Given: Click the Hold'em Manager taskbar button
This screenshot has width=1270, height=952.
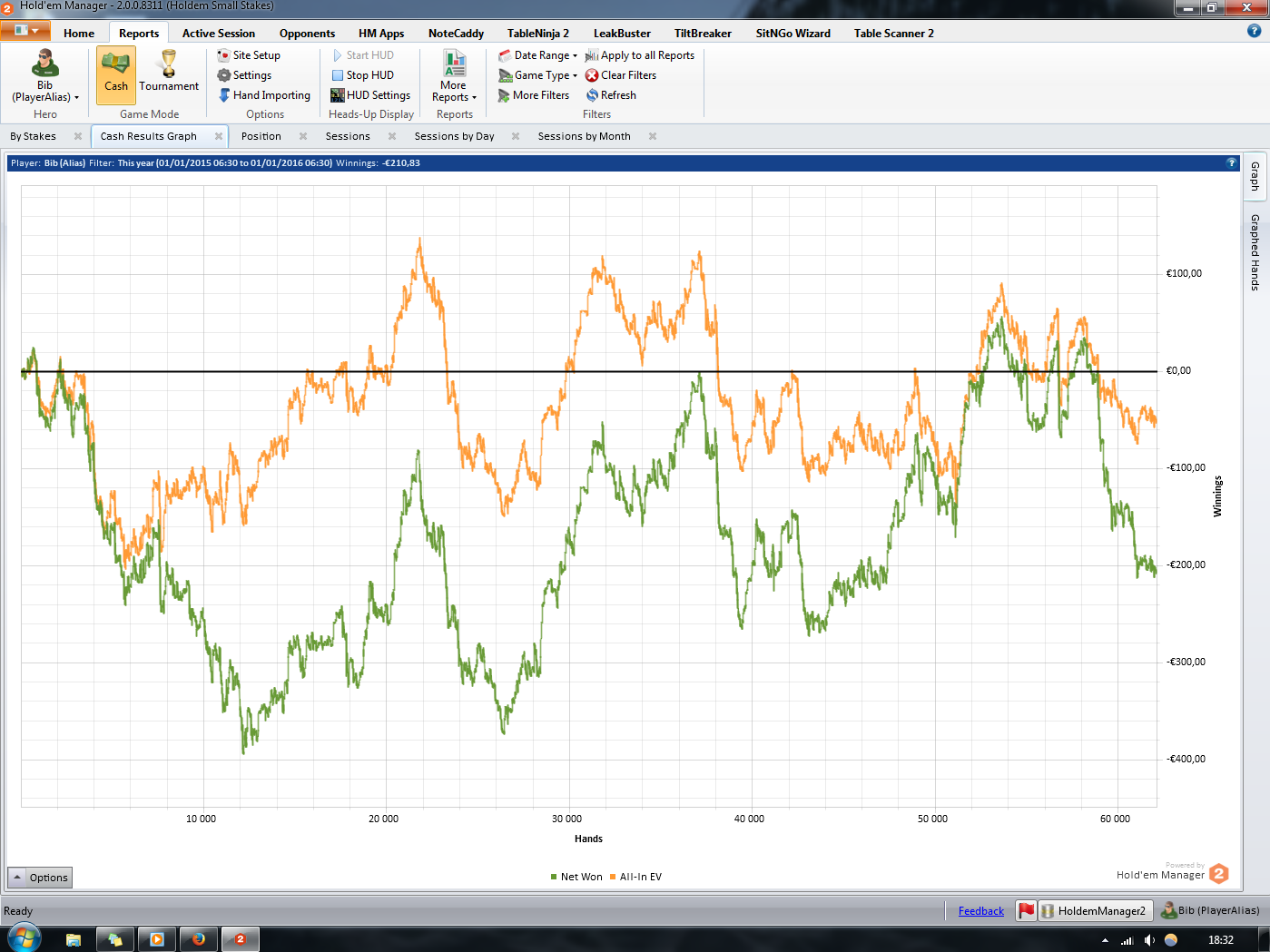Looking at the screenshot, I should point(241,939).
